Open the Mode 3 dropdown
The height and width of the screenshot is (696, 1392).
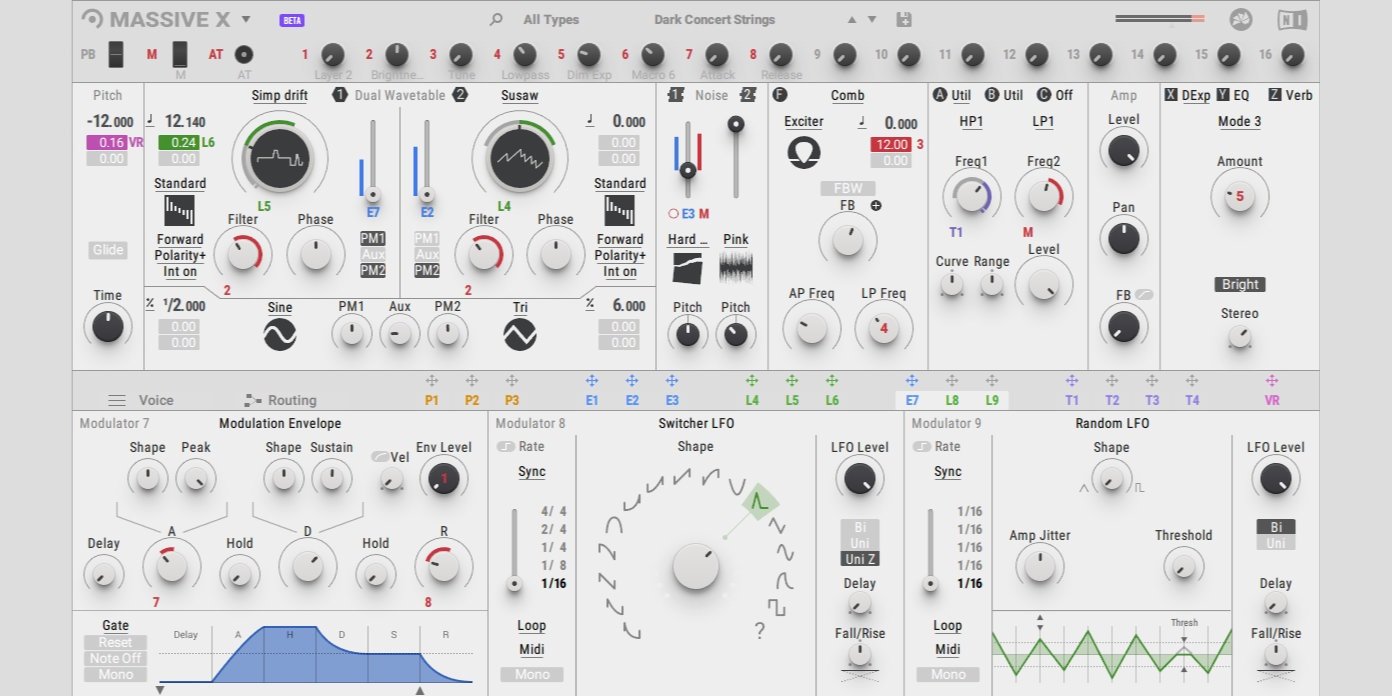pyautogui.click(x=1240, y=121)
